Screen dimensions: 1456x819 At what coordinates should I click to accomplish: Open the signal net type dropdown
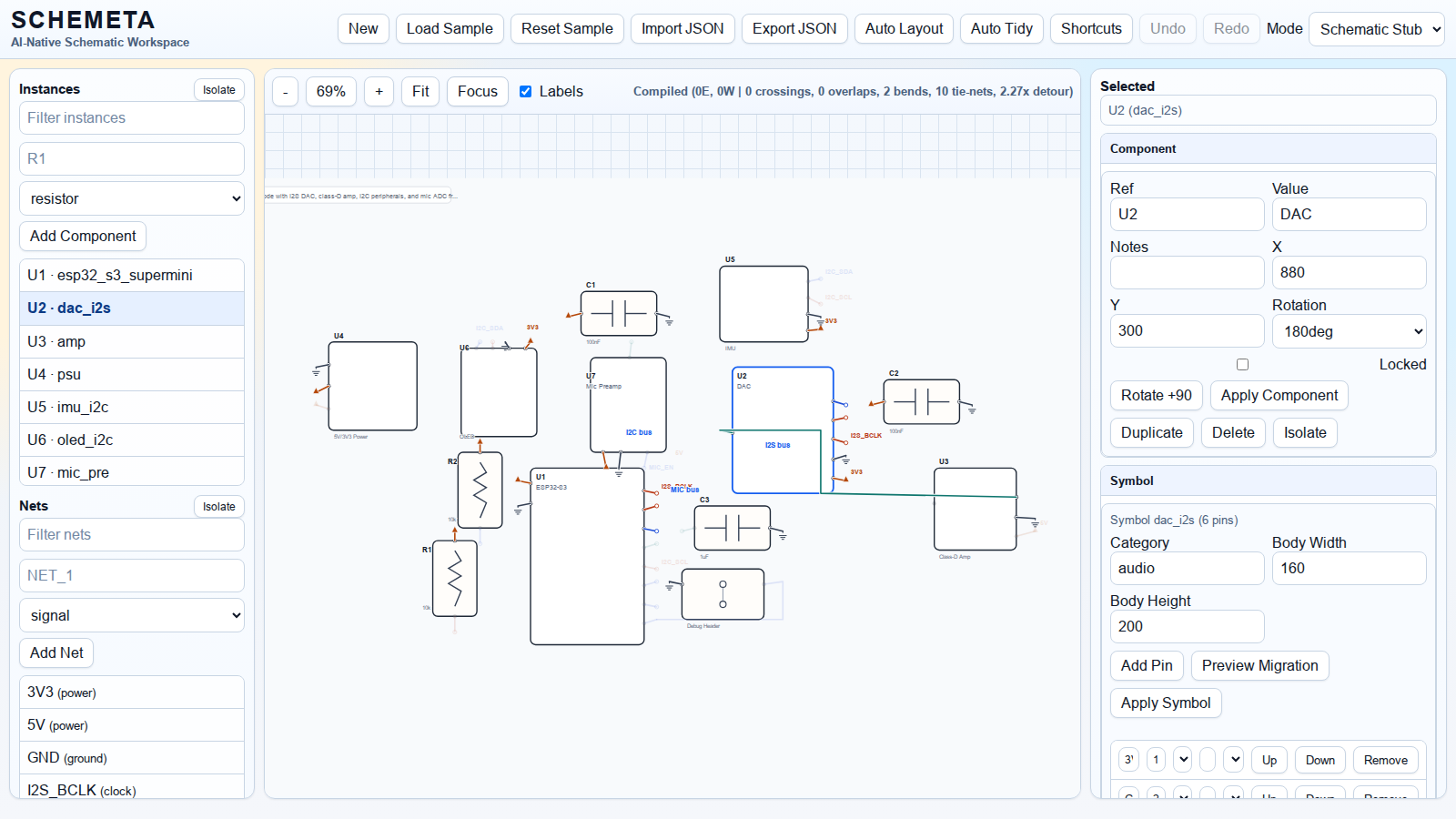click(132, 615)
